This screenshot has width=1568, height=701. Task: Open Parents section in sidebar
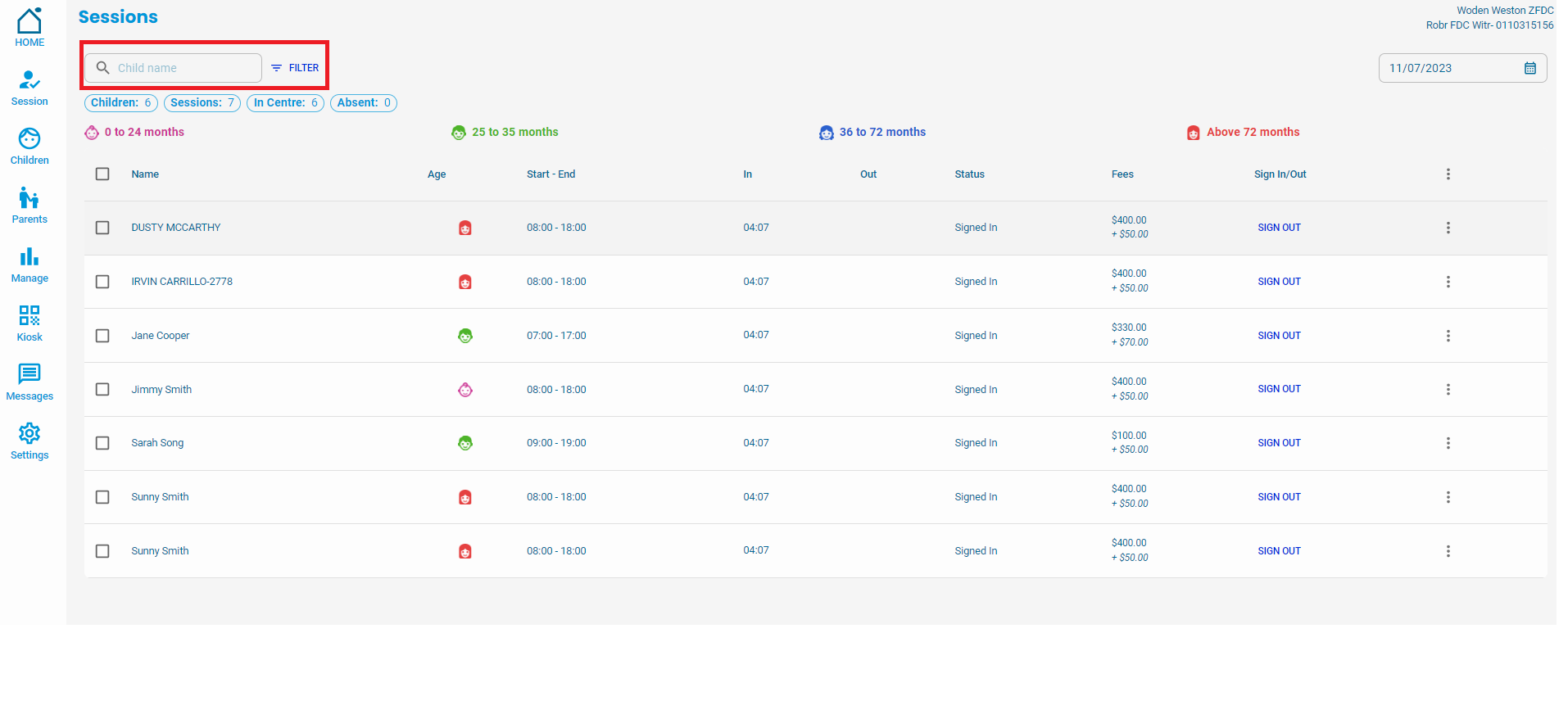[29, 206]
